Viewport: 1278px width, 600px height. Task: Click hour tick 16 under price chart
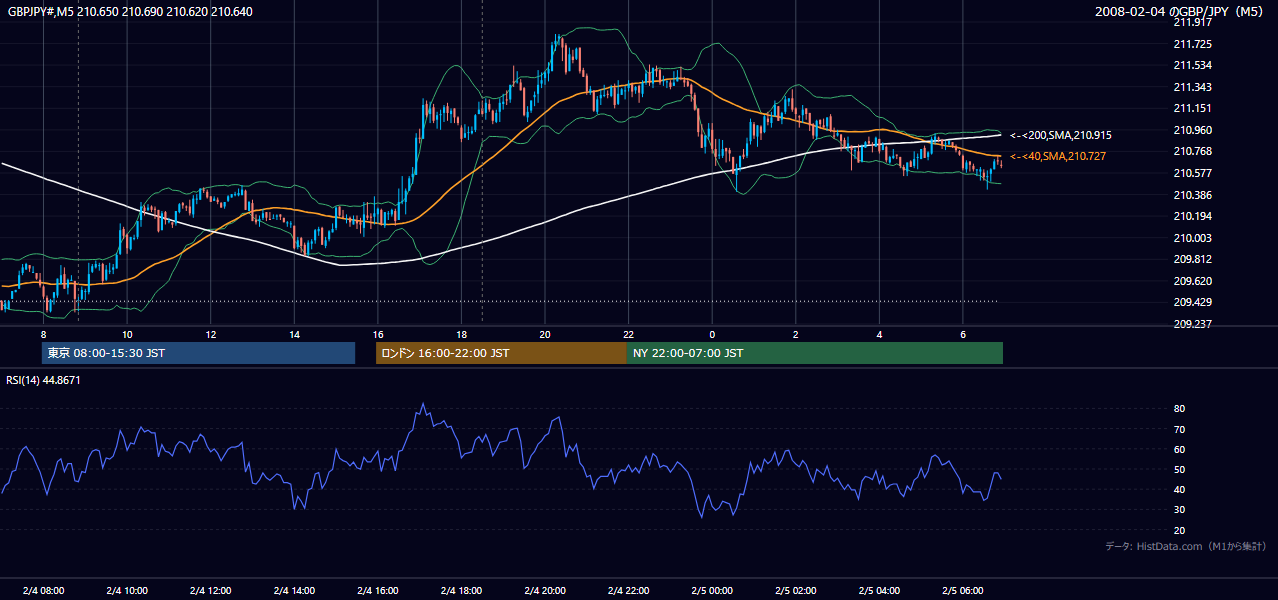pos(378,334)
